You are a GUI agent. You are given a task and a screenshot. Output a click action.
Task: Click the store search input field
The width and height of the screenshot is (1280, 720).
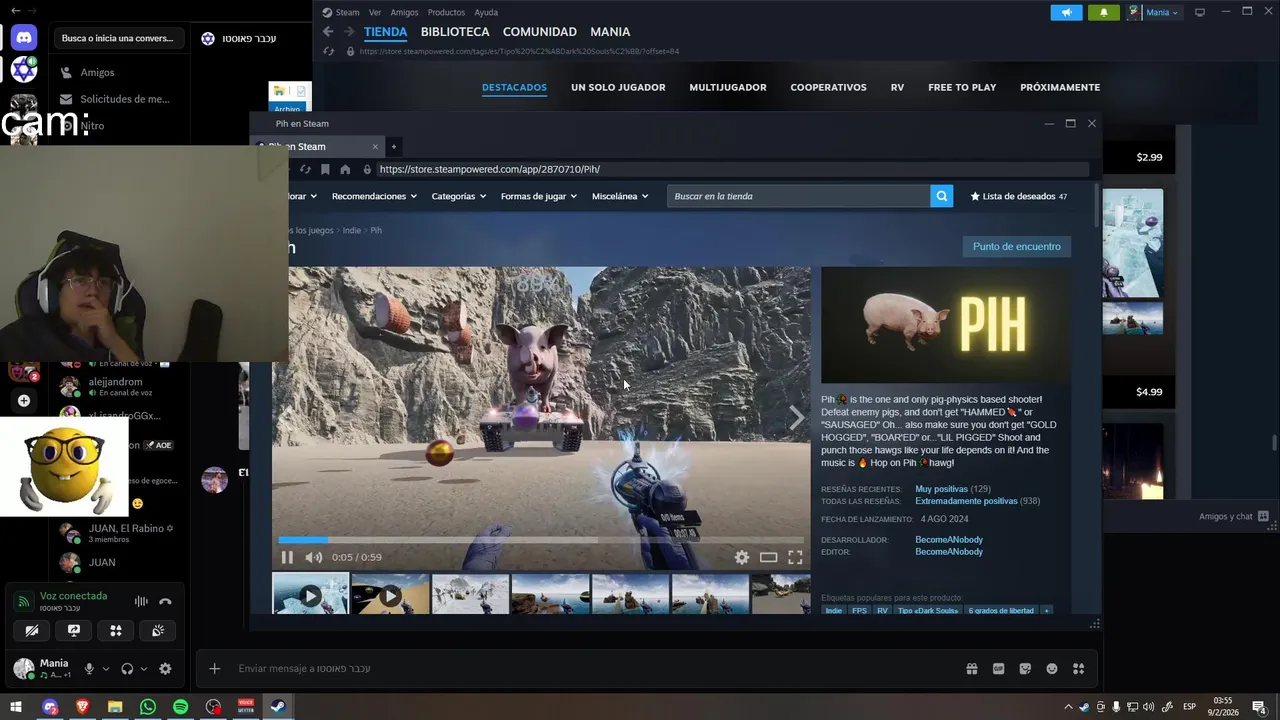pos(798,196)
